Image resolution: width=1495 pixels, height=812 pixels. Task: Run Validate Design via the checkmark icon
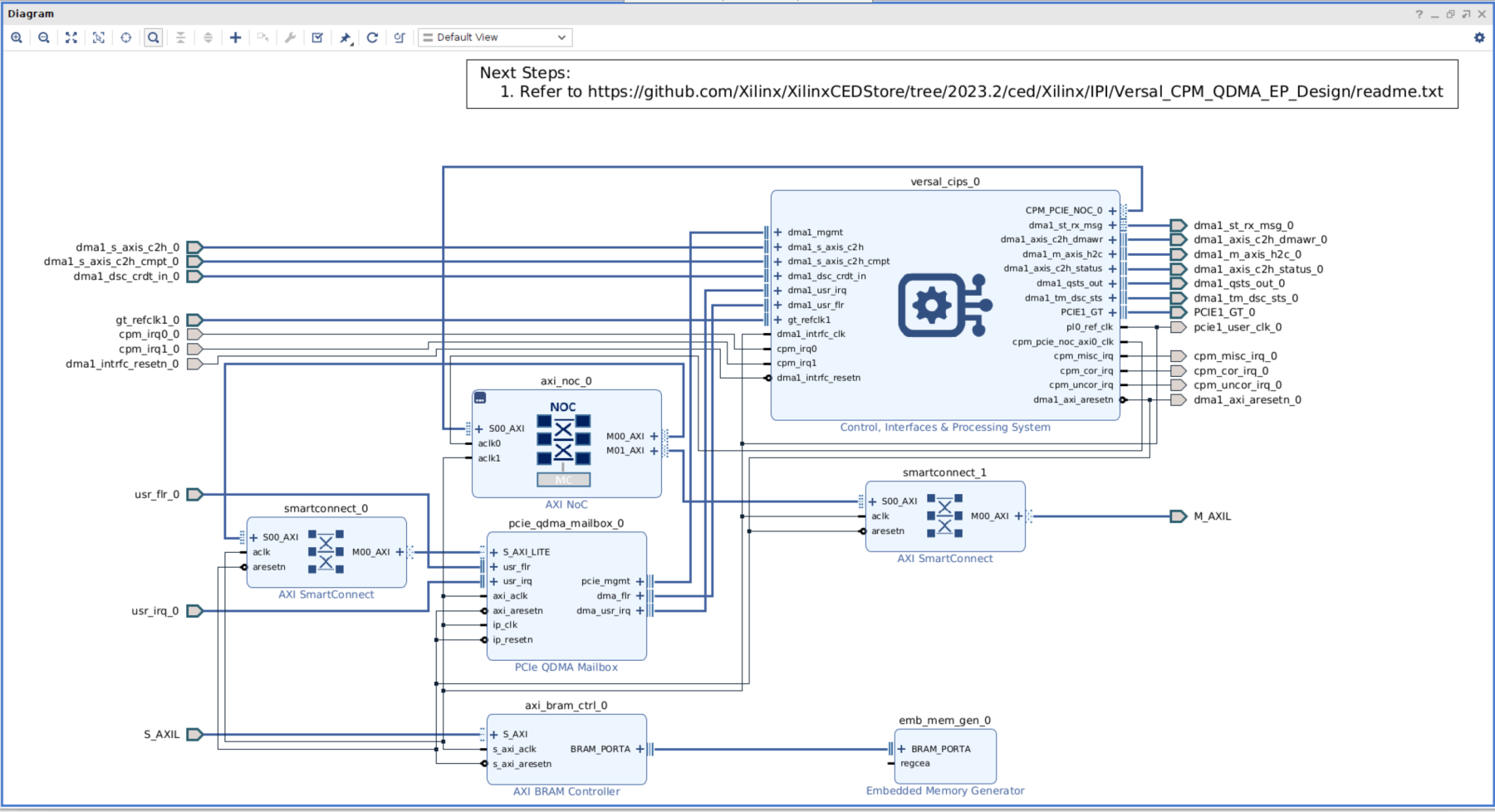coord(316,37)
